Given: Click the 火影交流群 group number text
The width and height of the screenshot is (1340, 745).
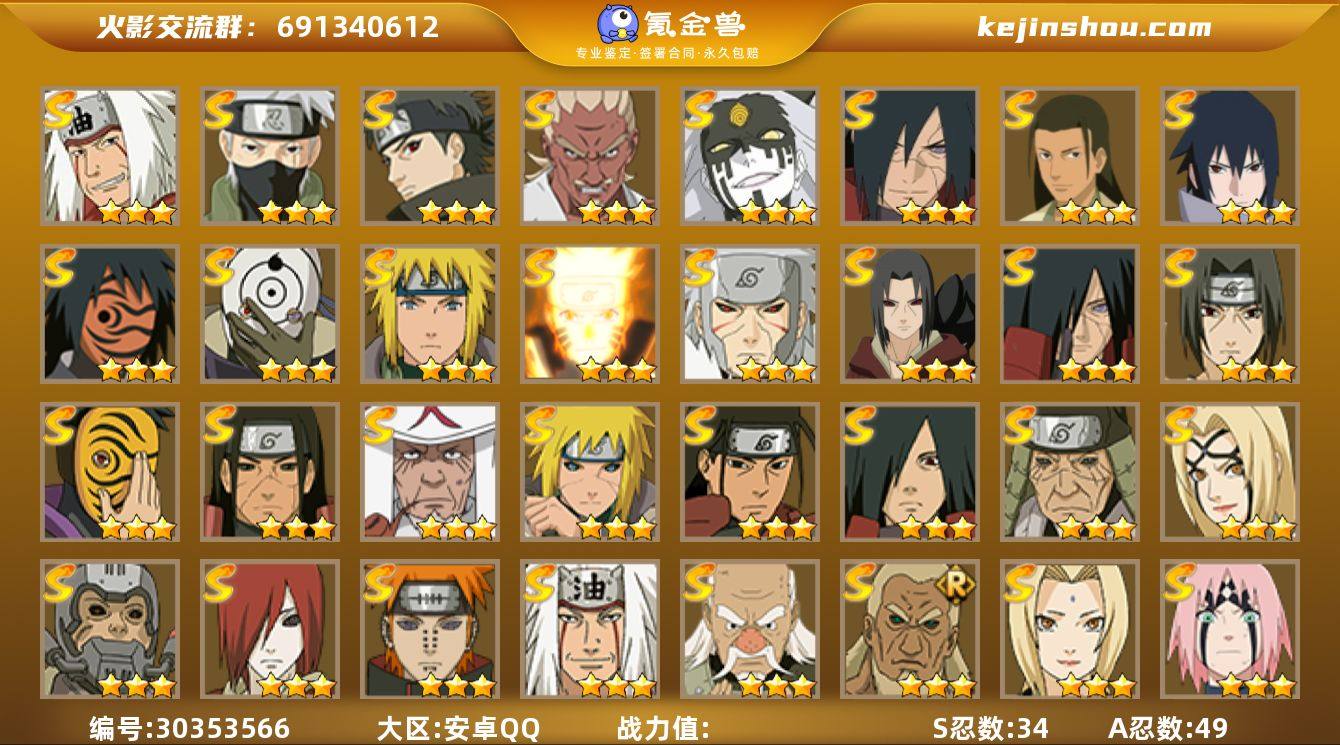Looking at the screenshot, I should (x=268, y=27).
